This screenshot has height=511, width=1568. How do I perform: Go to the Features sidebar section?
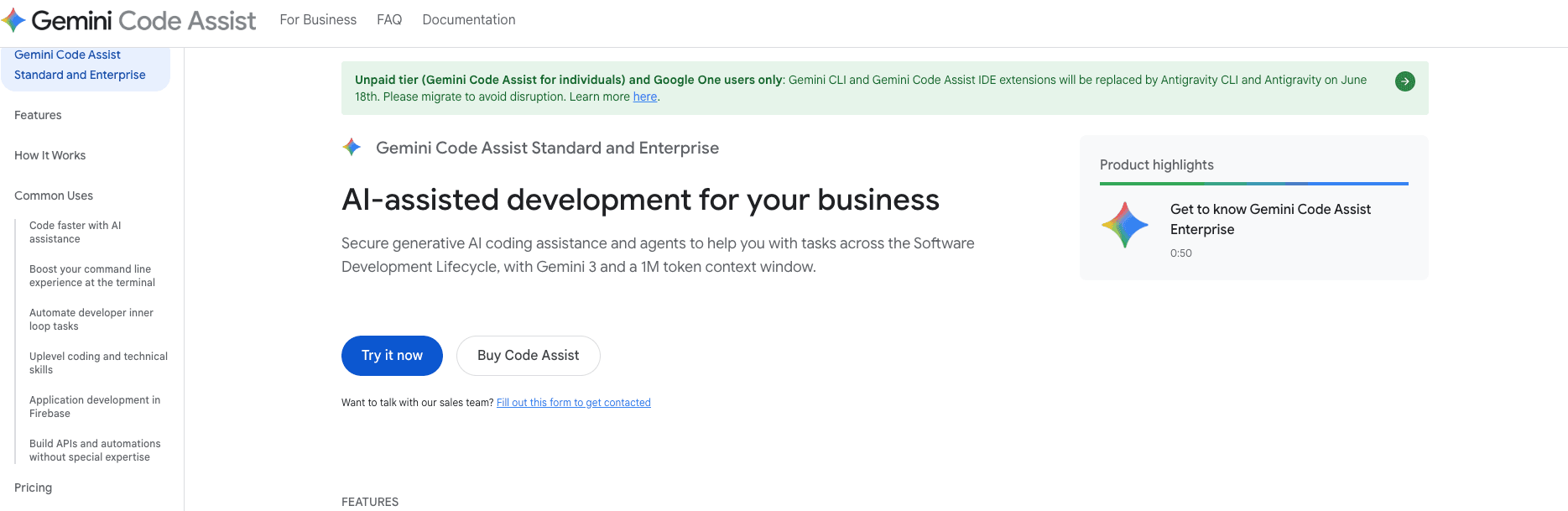[38, 115]
